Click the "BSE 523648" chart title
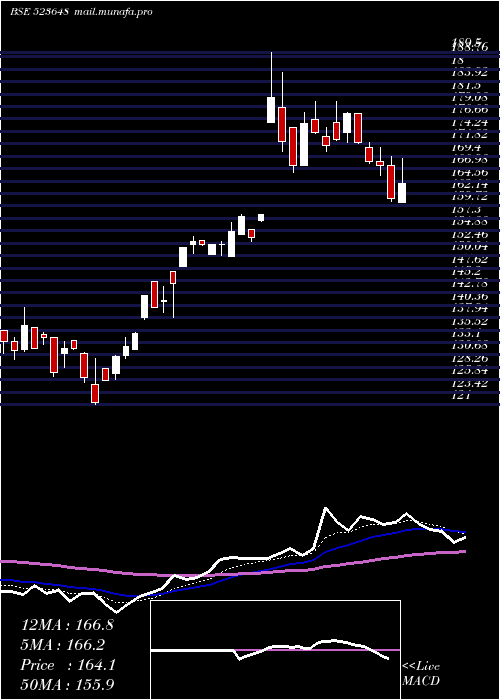 tap(39, 12)
